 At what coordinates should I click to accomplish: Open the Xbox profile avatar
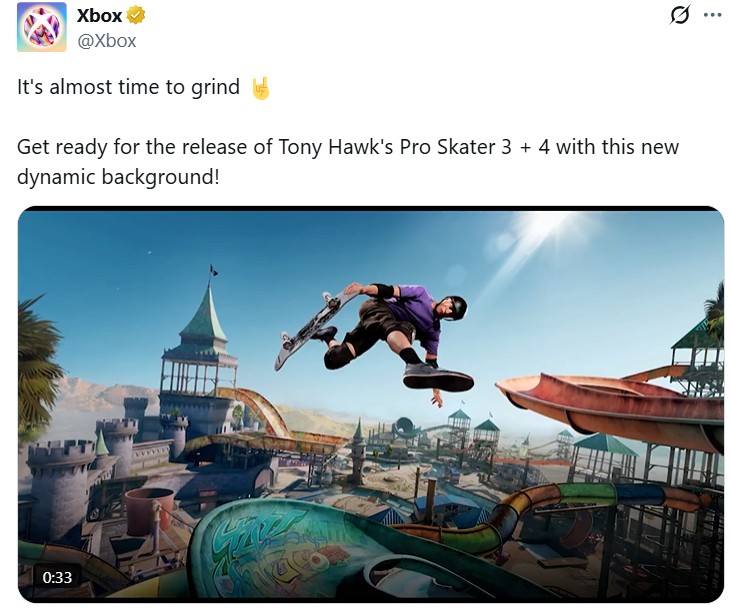(41, 27)
